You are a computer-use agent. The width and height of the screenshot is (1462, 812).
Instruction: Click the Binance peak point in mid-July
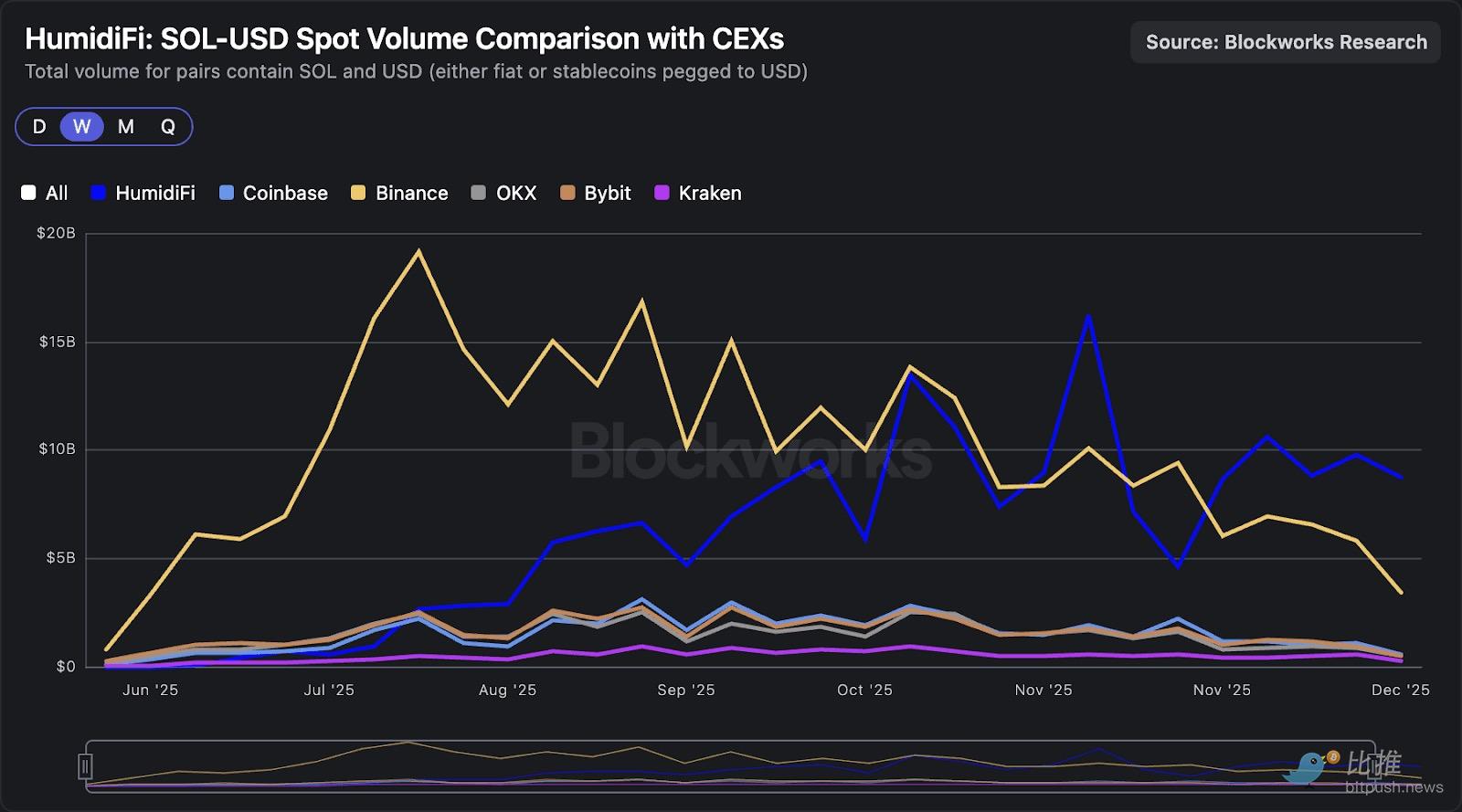click(x=418, y=251)
